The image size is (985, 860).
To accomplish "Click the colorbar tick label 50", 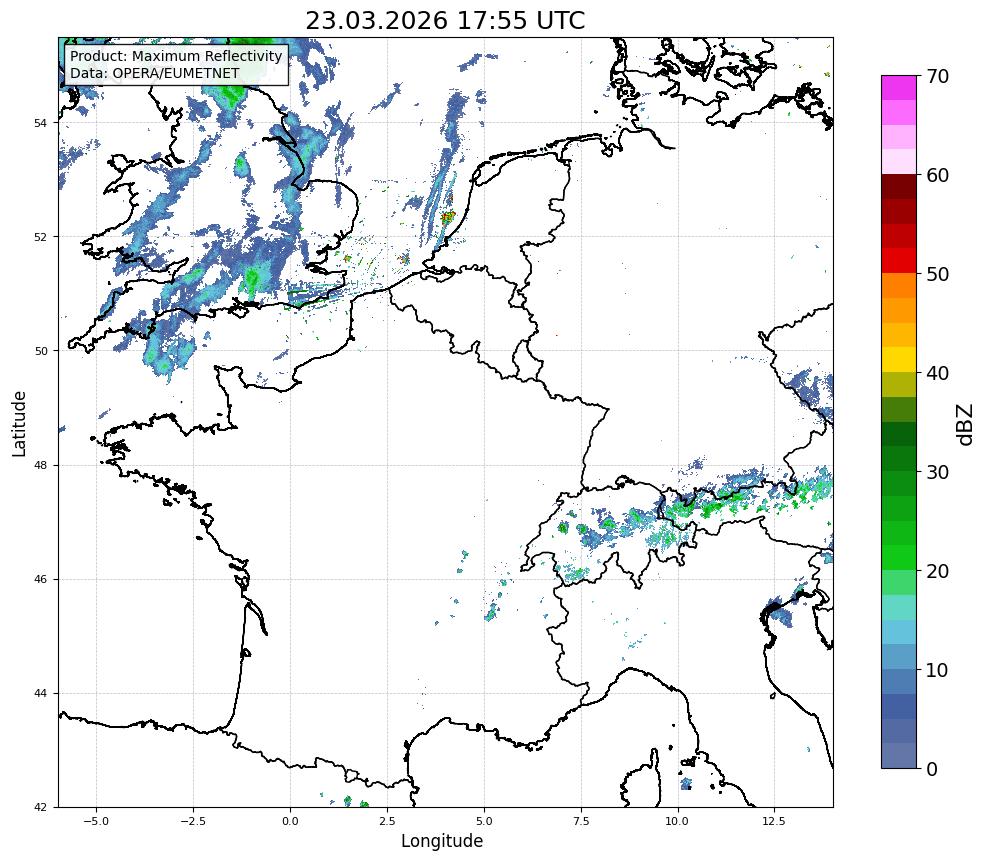I will (x=937, y=274).
